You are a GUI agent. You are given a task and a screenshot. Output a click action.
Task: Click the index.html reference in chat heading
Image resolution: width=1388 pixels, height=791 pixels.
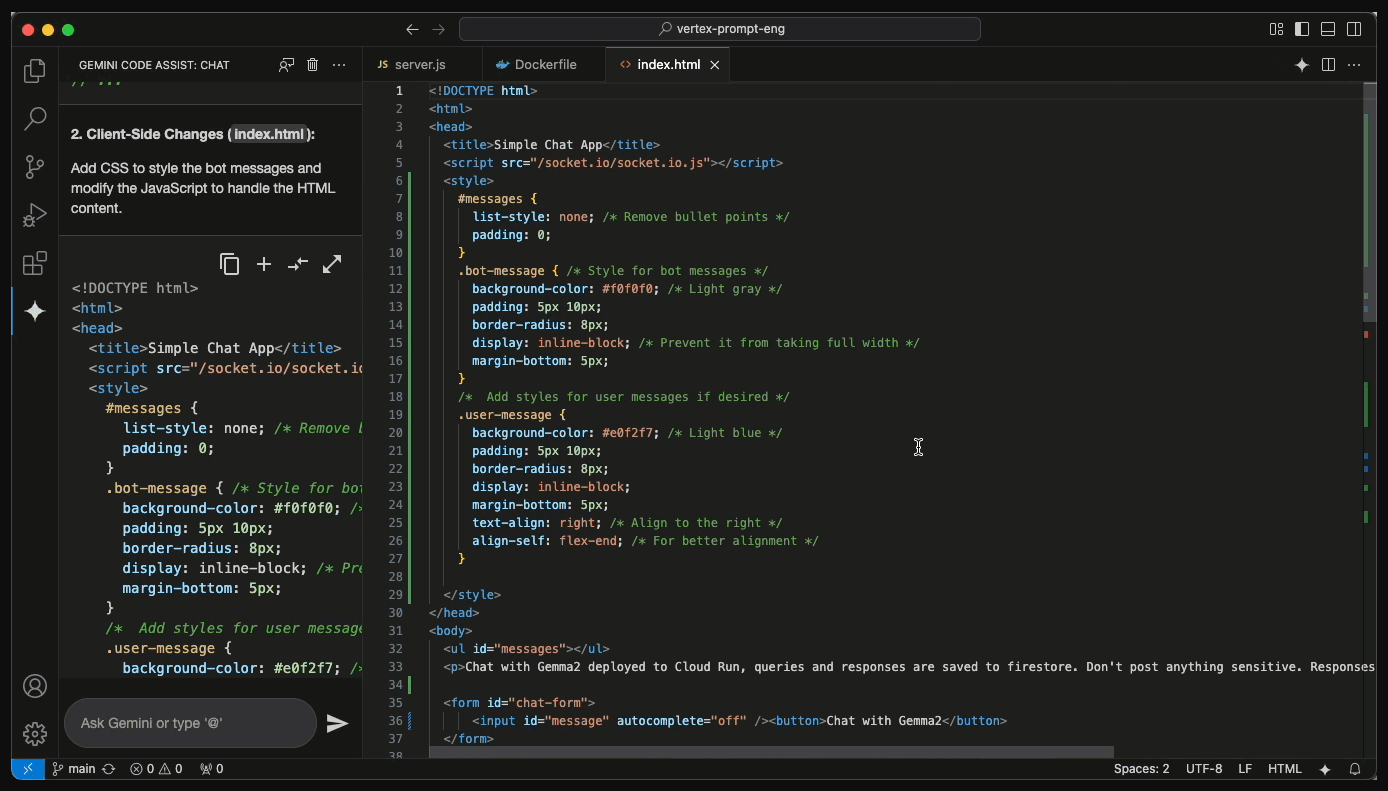coord(269,134)
